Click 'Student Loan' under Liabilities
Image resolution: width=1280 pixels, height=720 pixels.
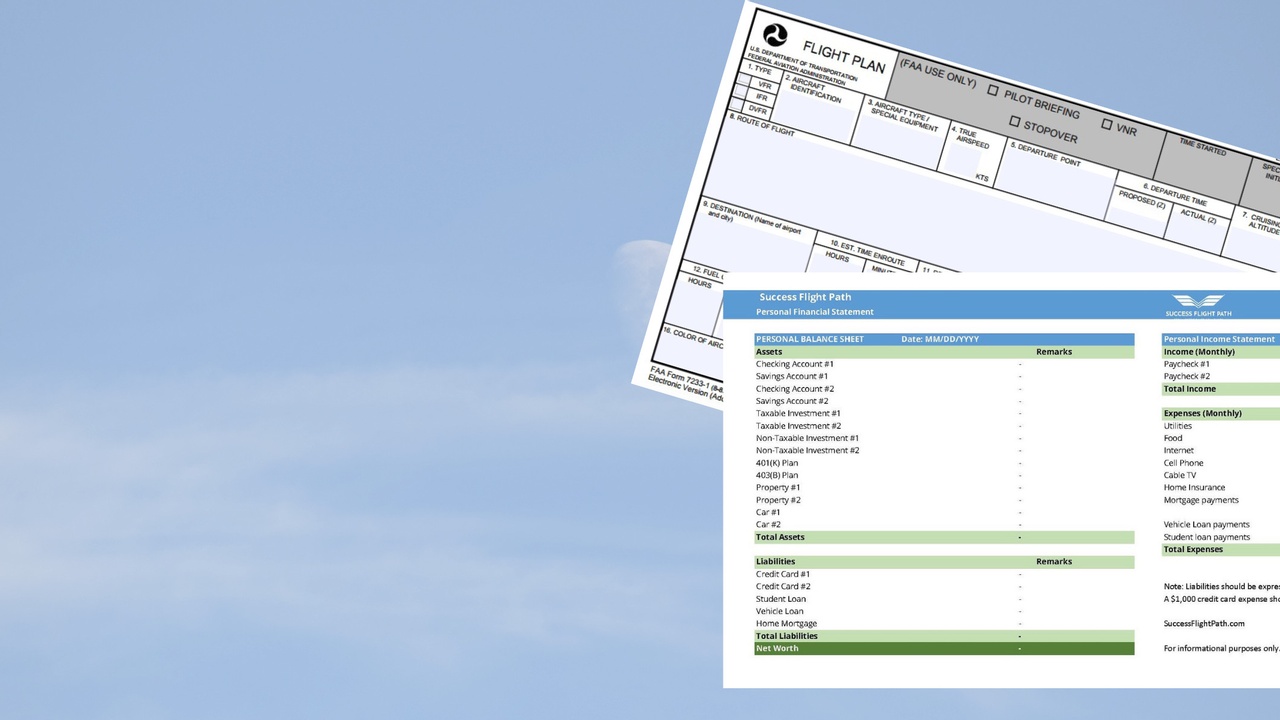[781, 599]
